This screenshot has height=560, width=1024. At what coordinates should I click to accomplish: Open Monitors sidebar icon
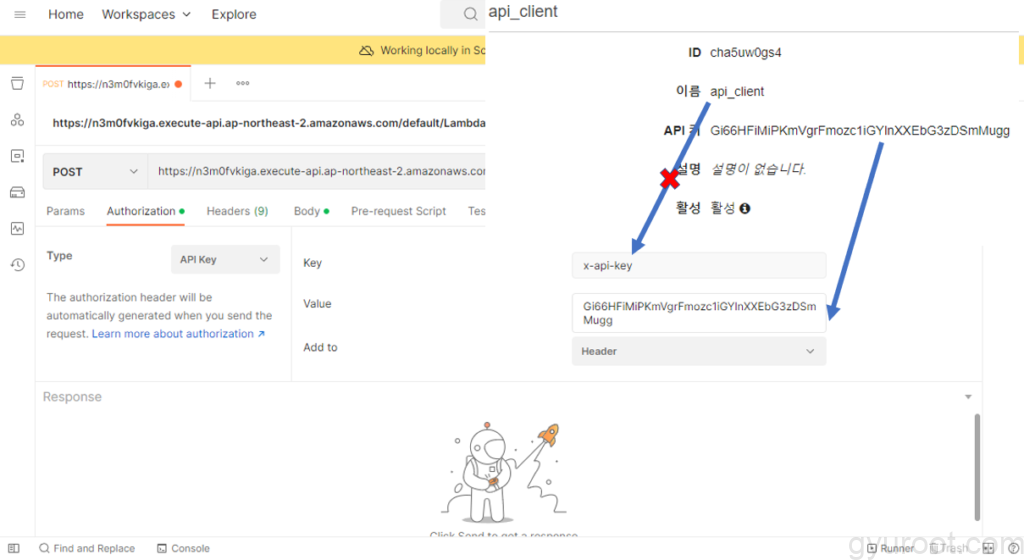click(17, 228)
